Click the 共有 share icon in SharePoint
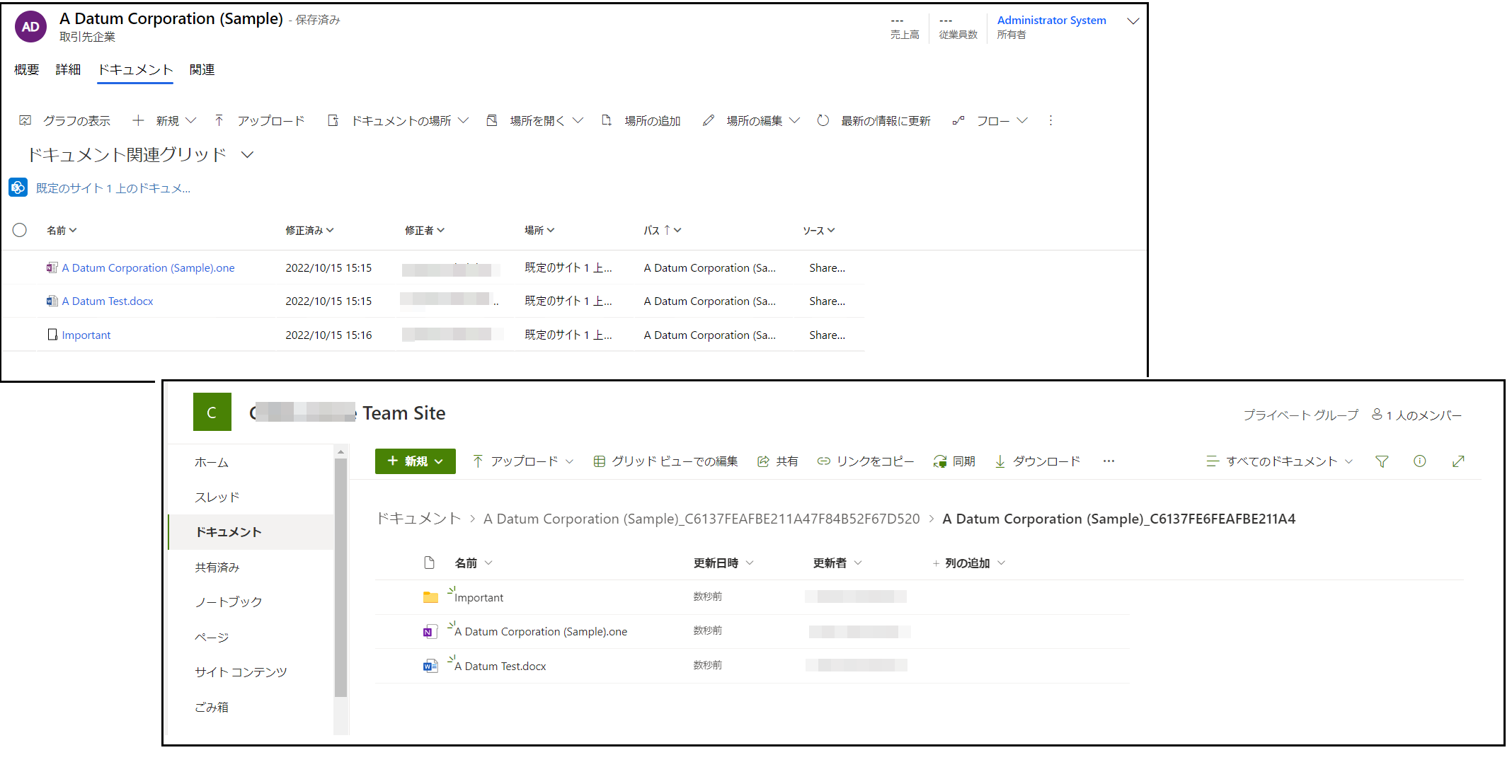 [x=763, y=461]
